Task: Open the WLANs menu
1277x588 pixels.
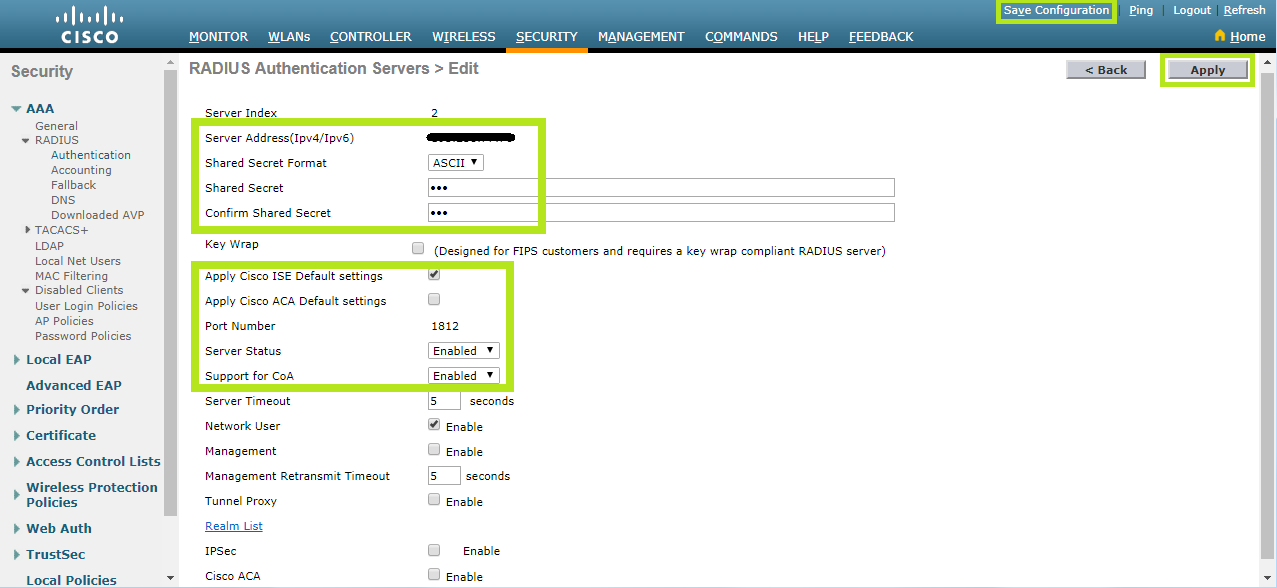Action: pos(289,37)
